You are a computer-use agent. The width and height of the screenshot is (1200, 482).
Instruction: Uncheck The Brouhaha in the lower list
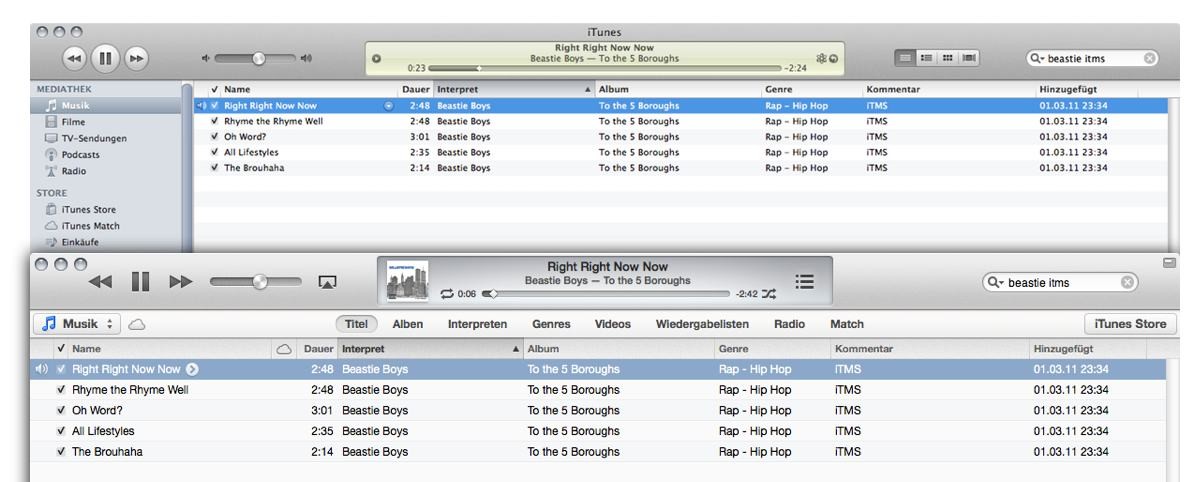pos(62,452)
